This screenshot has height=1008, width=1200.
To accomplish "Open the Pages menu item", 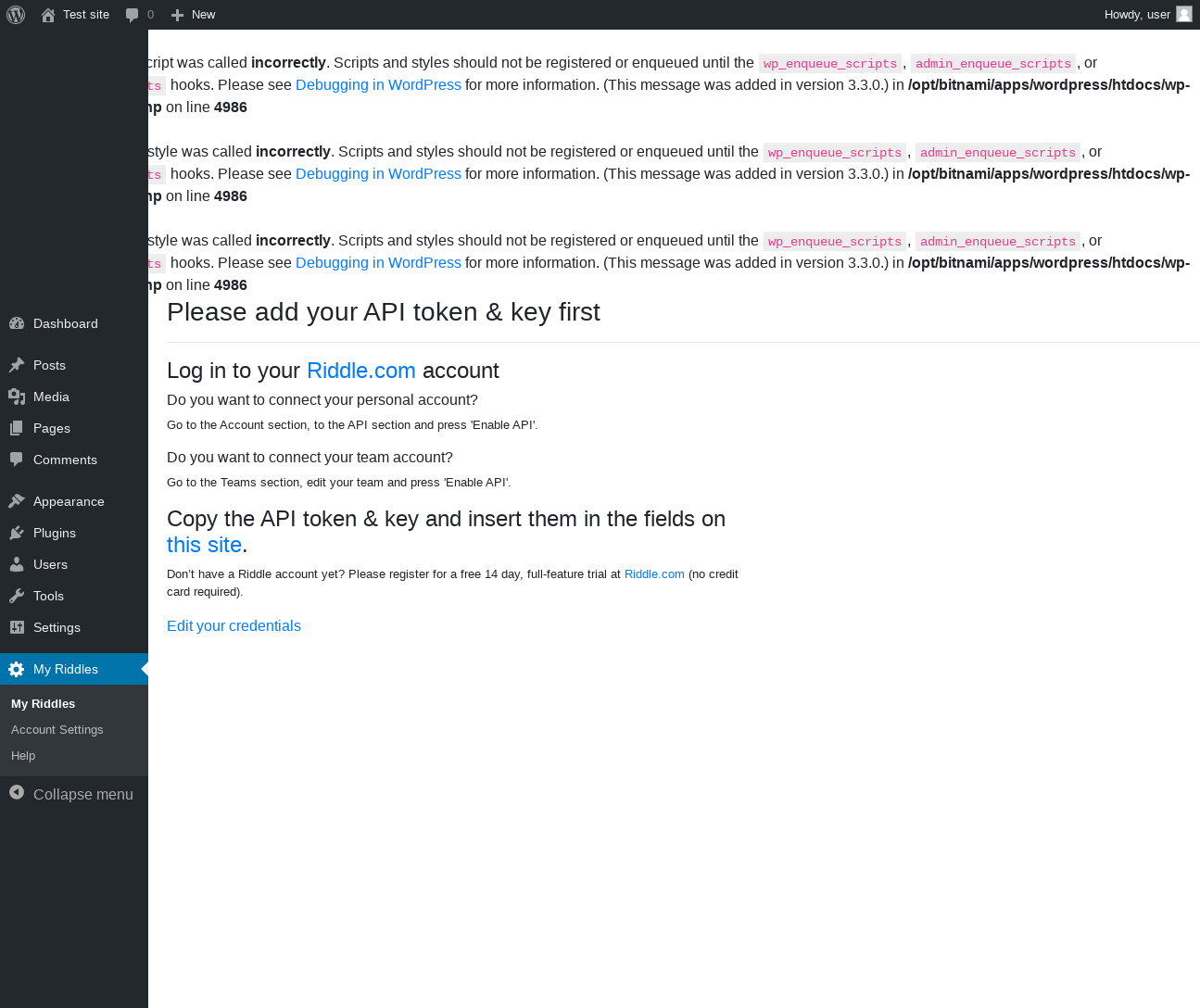I will click(74, 428).
